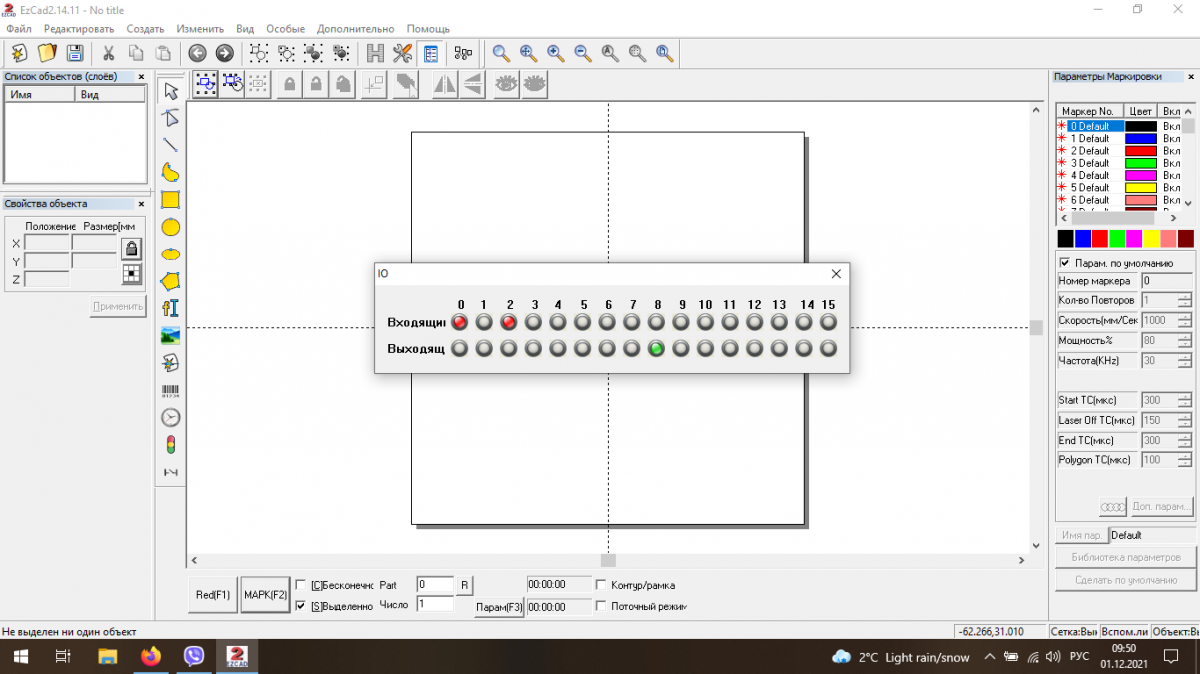The image size is (1200, 674).
Task: Open the Файл menu
Action: [19, 29]
